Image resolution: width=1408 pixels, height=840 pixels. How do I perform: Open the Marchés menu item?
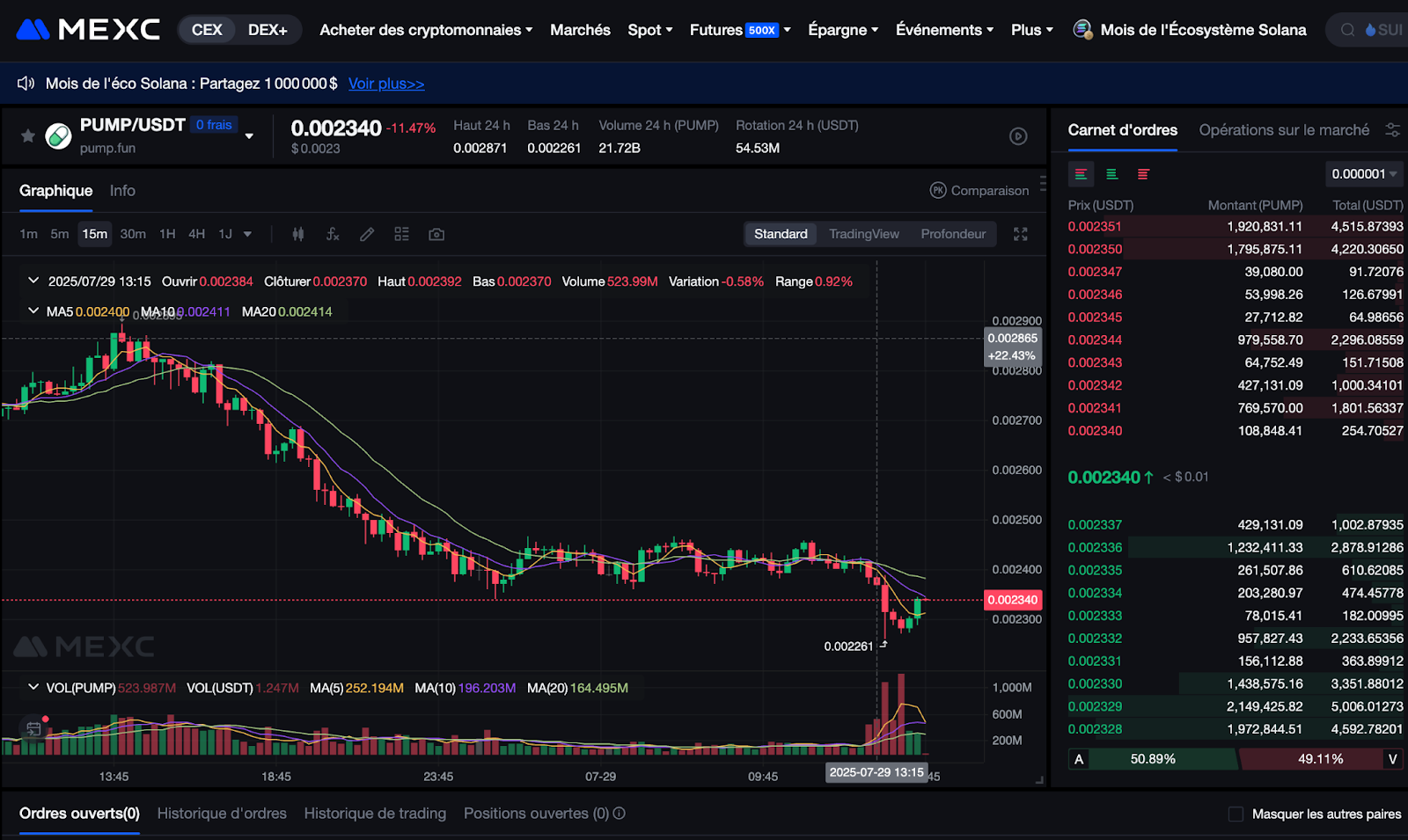click(580, 30)
